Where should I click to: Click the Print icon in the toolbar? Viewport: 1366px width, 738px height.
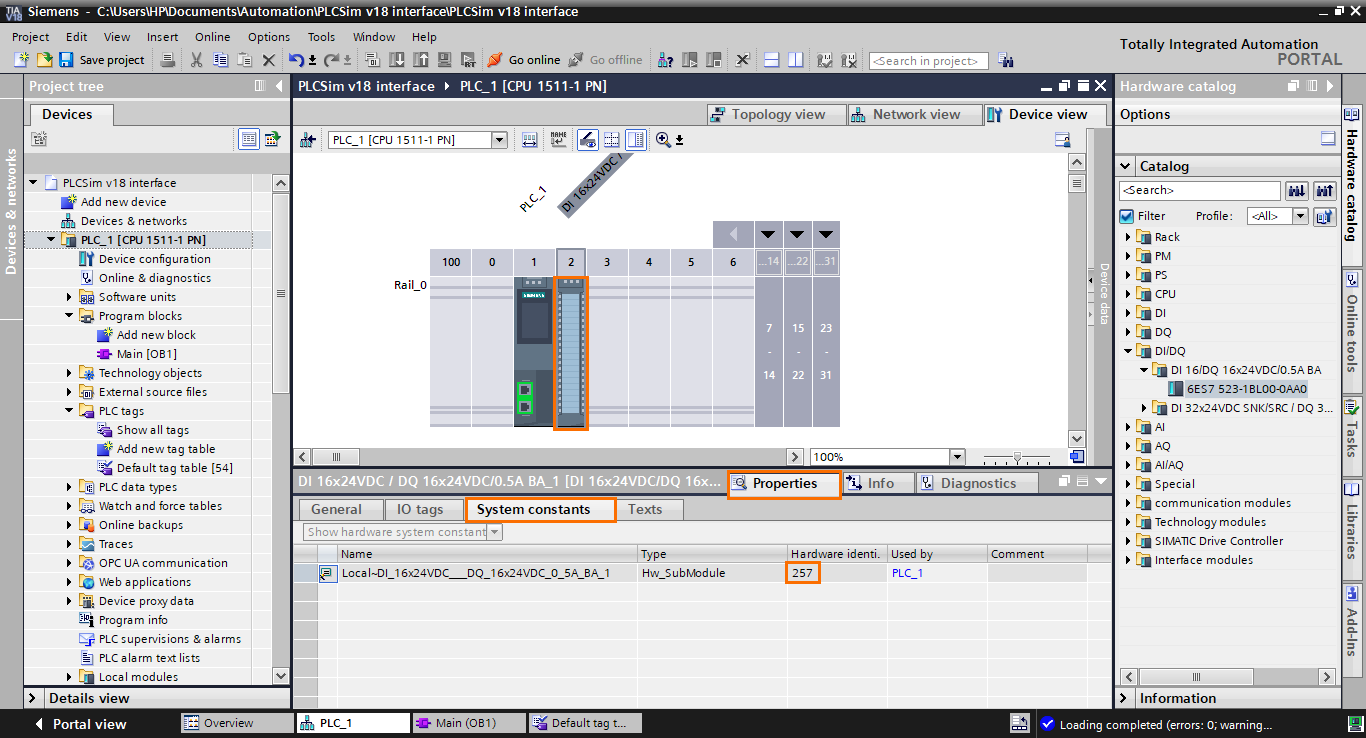click(169, 60)
